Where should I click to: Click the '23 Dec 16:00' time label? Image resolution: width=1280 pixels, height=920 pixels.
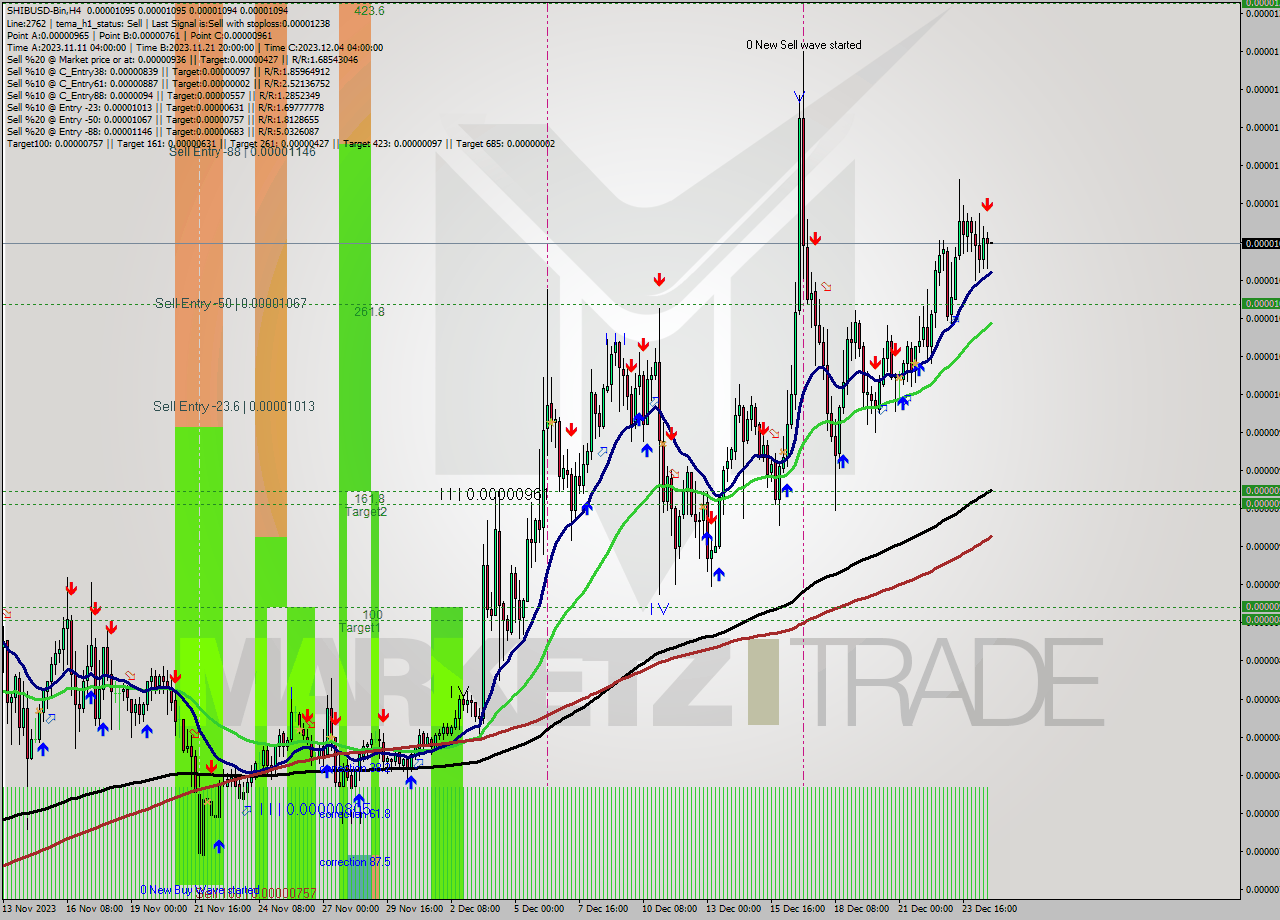click(x=990, y=909)
